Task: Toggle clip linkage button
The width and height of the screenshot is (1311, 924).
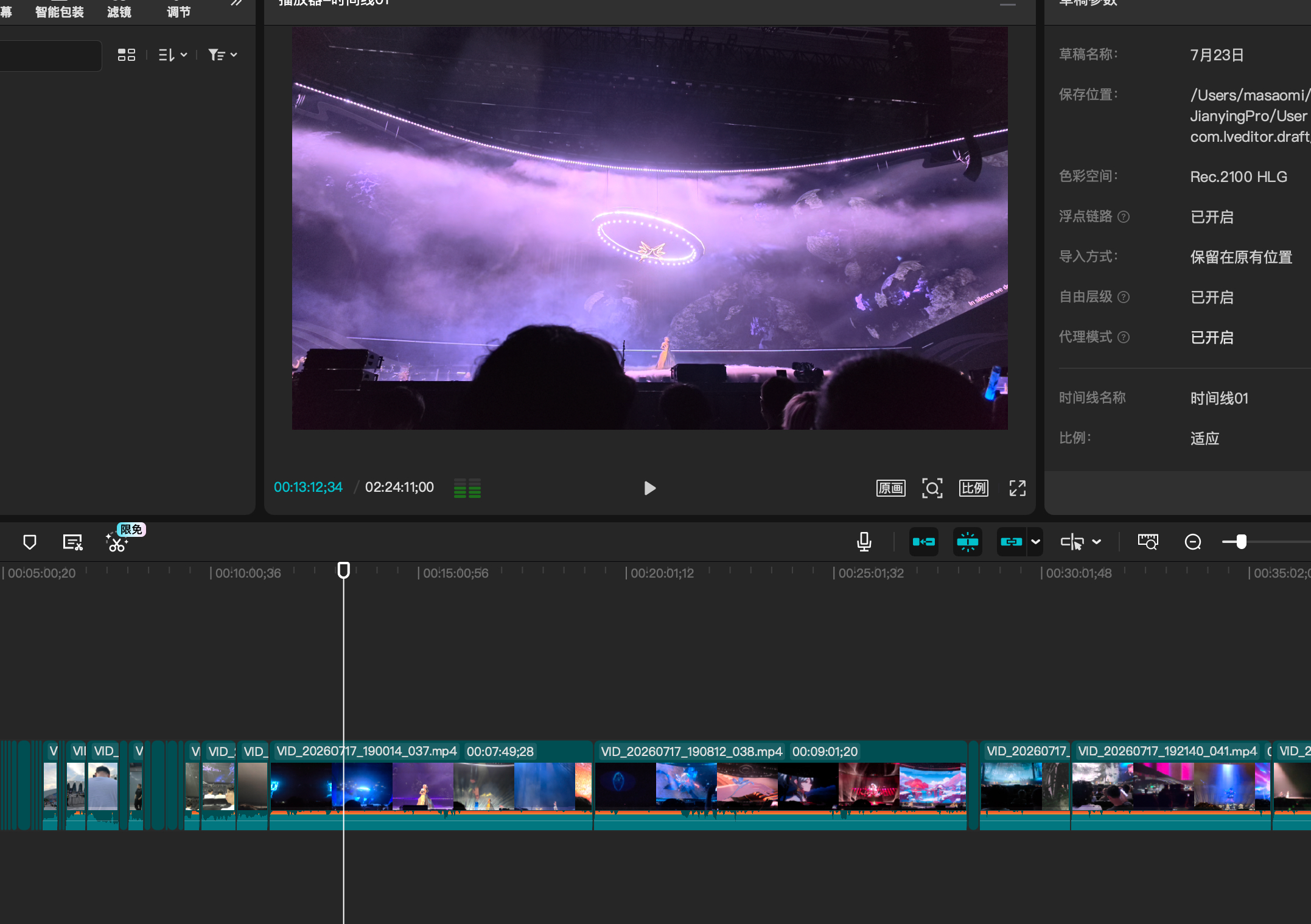Action: coord(1011,542)
